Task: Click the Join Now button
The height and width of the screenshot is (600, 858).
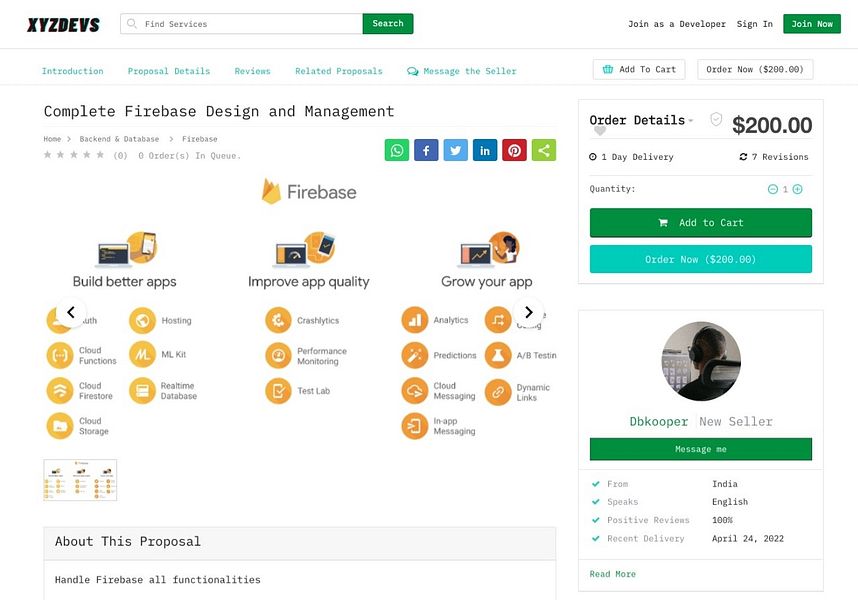Action: click(x=812, y=24)
